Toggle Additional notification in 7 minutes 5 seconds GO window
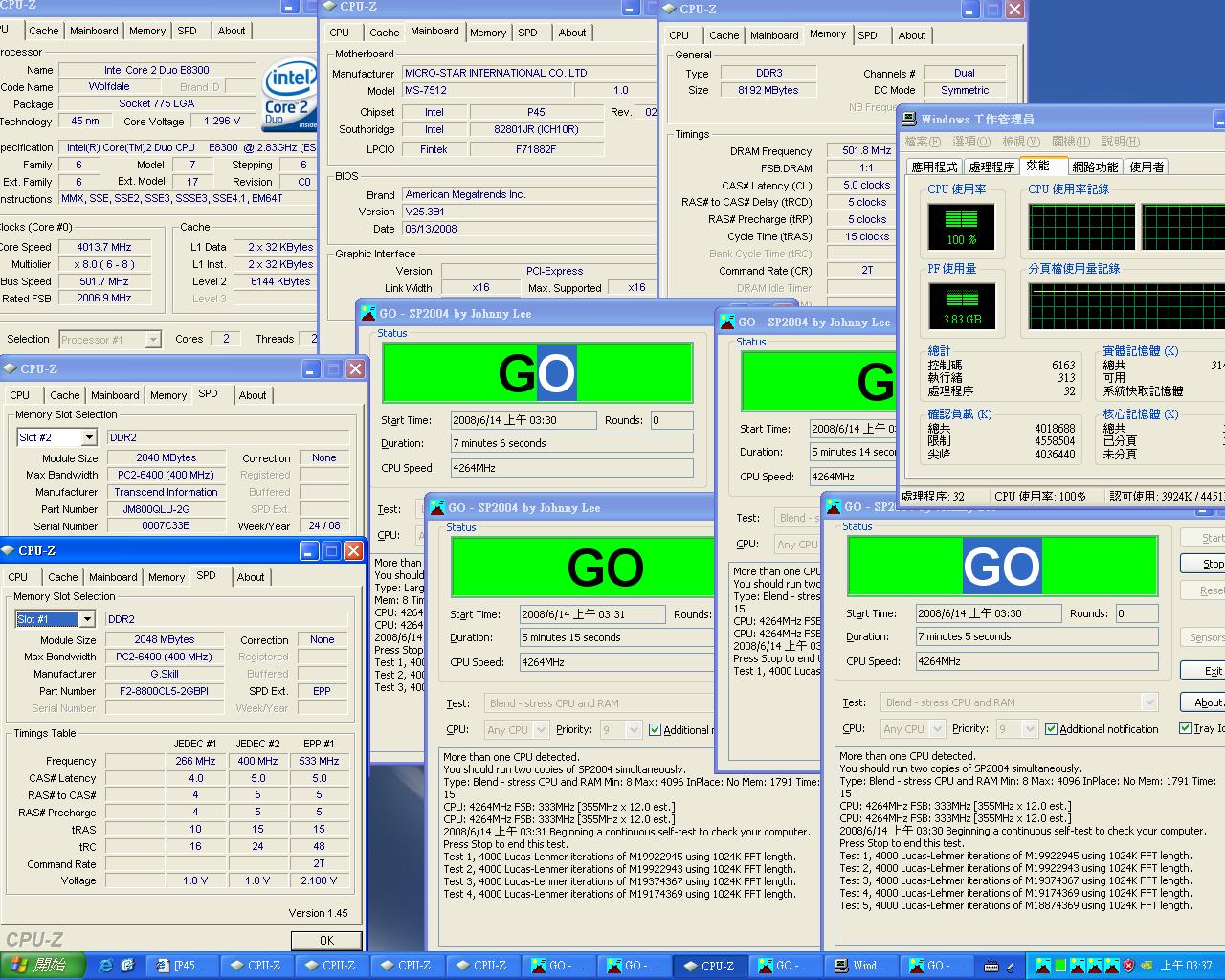The height and width of the screenshot is (980, 1225). (1052, 729)
